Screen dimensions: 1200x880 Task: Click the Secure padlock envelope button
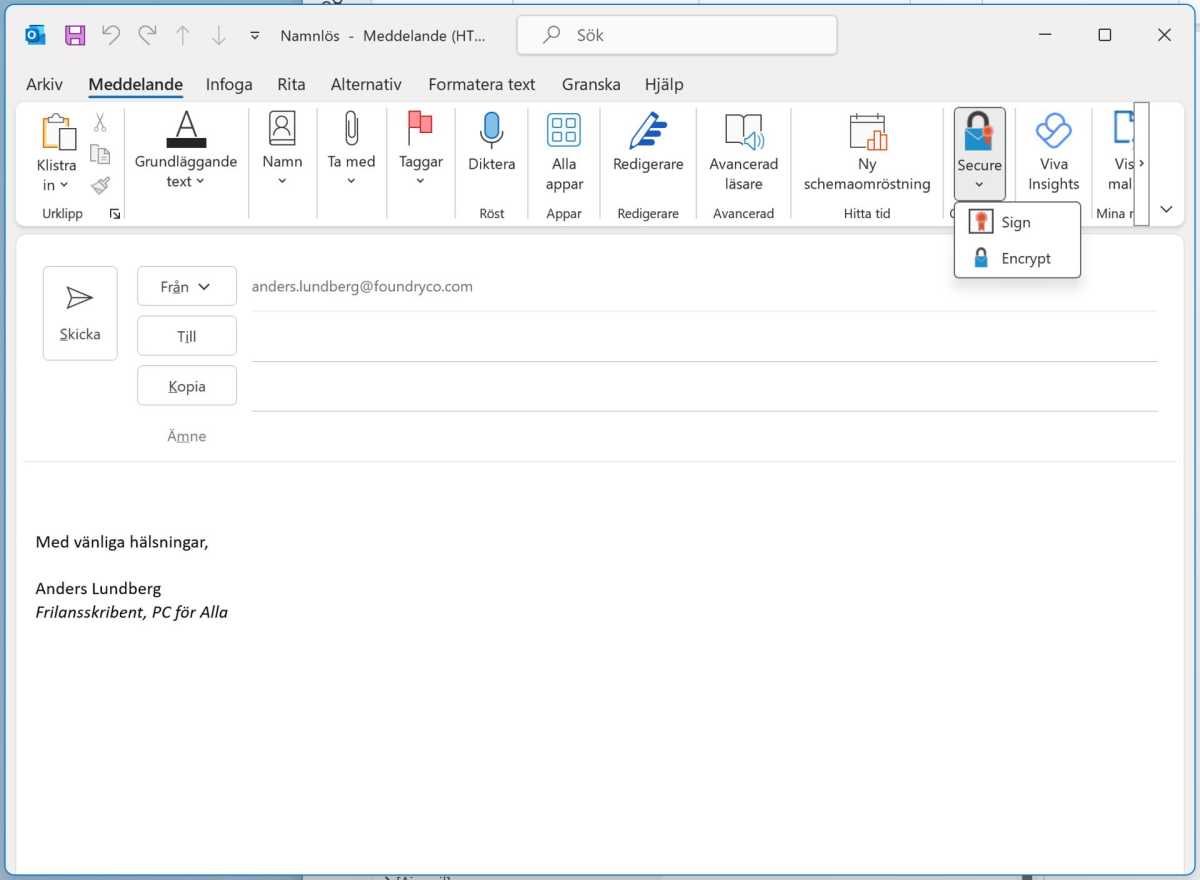pos(979,152)
